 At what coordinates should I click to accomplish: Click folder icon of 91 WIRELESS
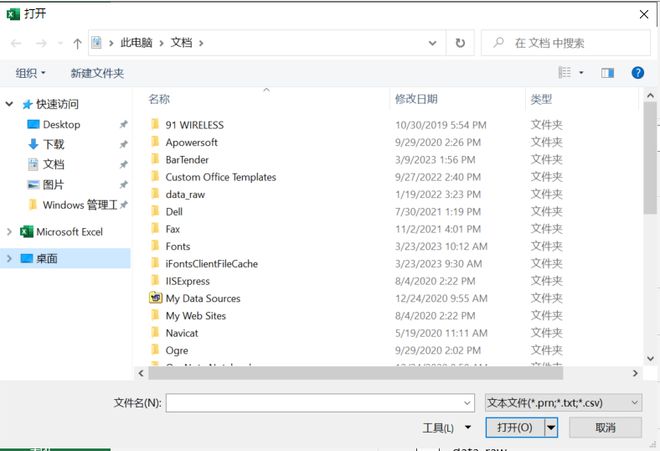155,124
